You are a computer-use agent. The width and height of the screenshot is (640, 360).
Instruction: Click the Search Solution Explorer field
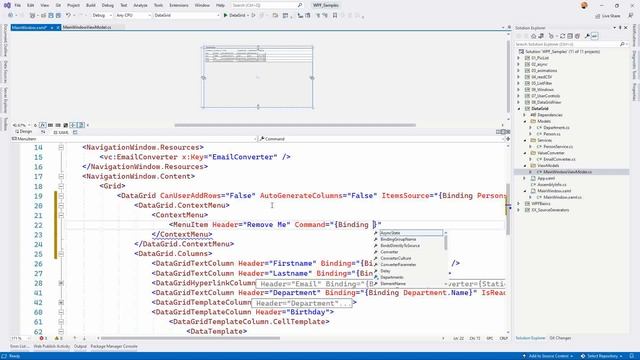[571, 44]
